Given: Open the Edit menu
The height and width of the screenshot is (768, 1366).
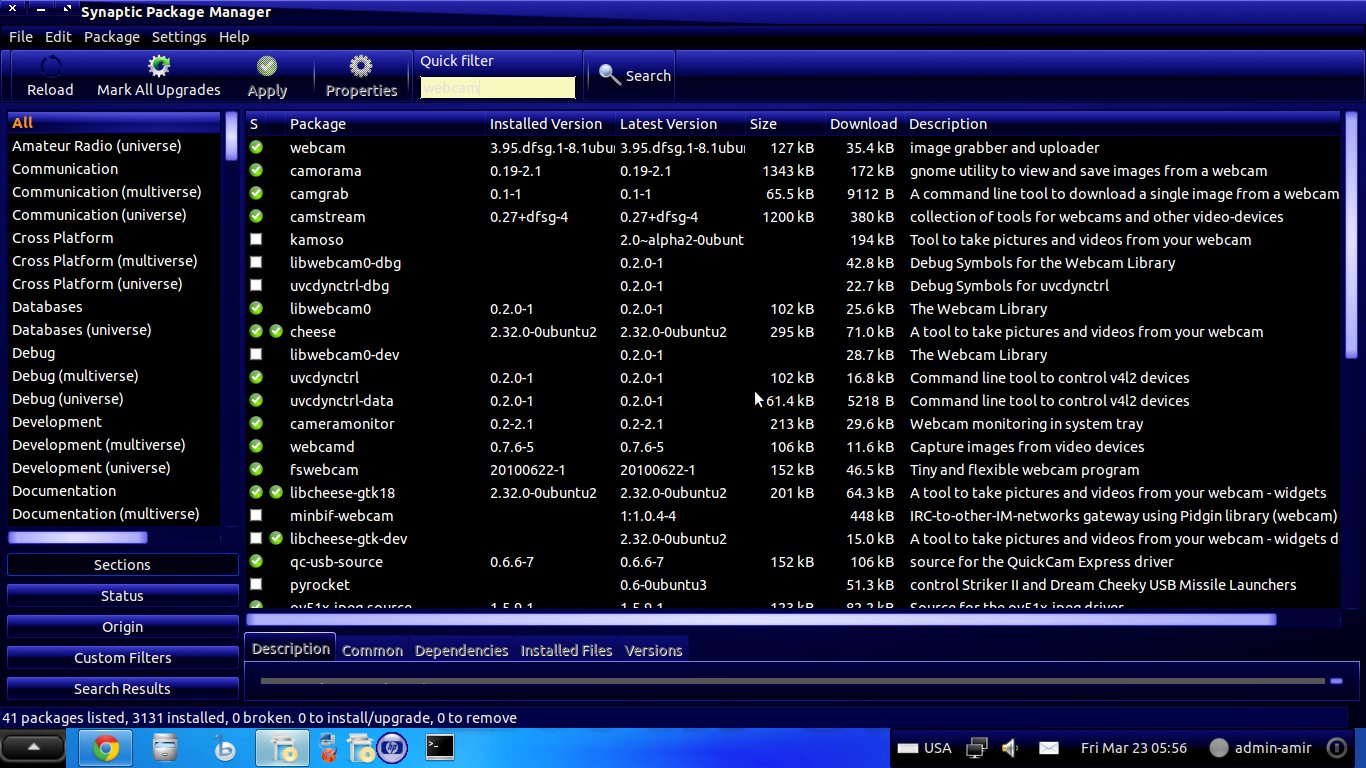Looking at the screenshot, I should [x=58, y=37].
